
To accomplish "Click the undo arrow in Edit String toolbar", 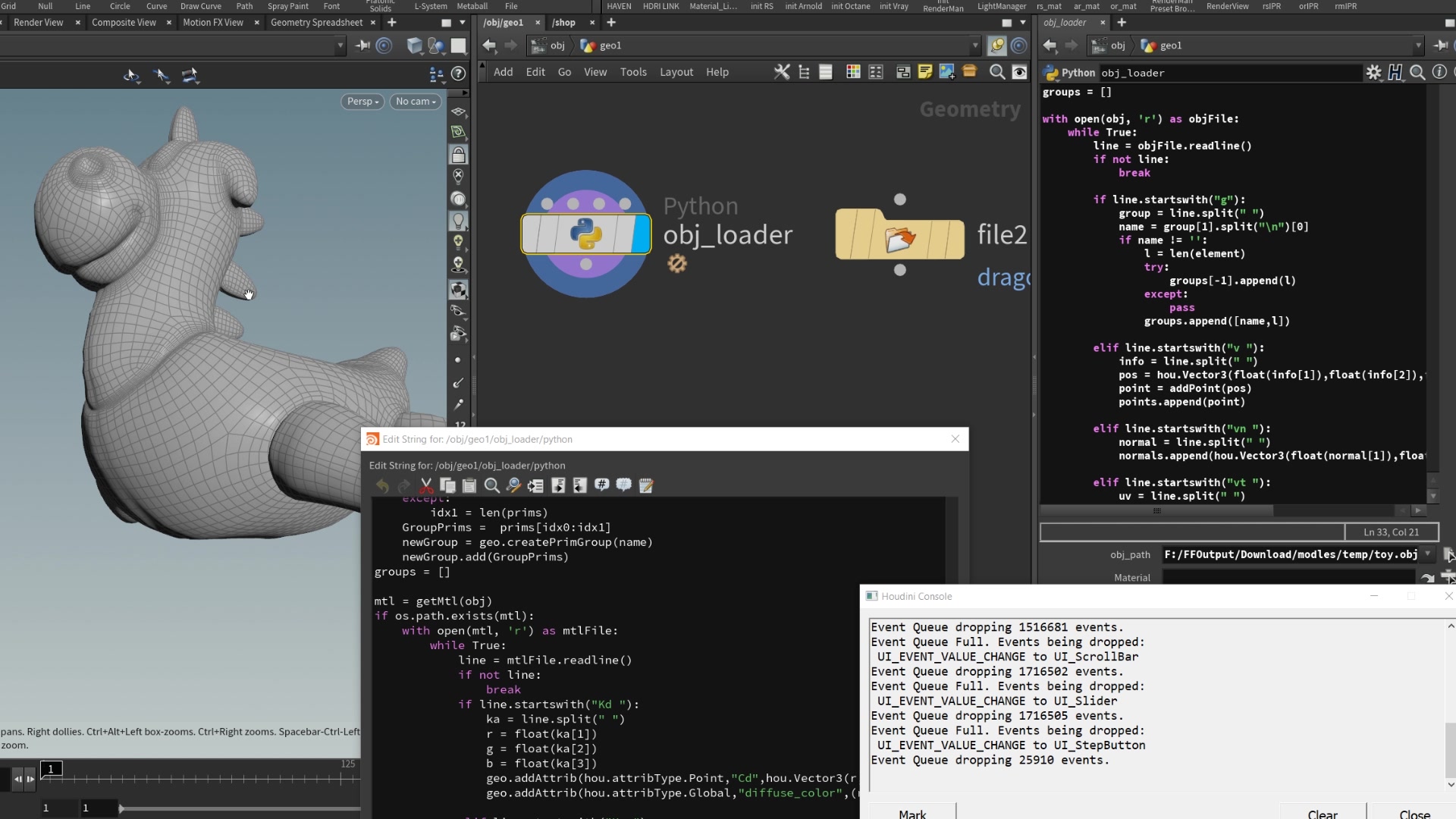I will coord(382,485).
